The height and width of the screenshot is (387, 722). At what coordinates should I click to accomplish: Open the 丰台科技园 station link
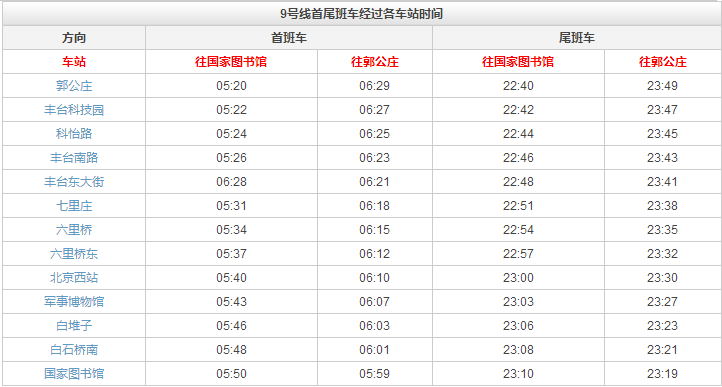click(x=74, y=110)
